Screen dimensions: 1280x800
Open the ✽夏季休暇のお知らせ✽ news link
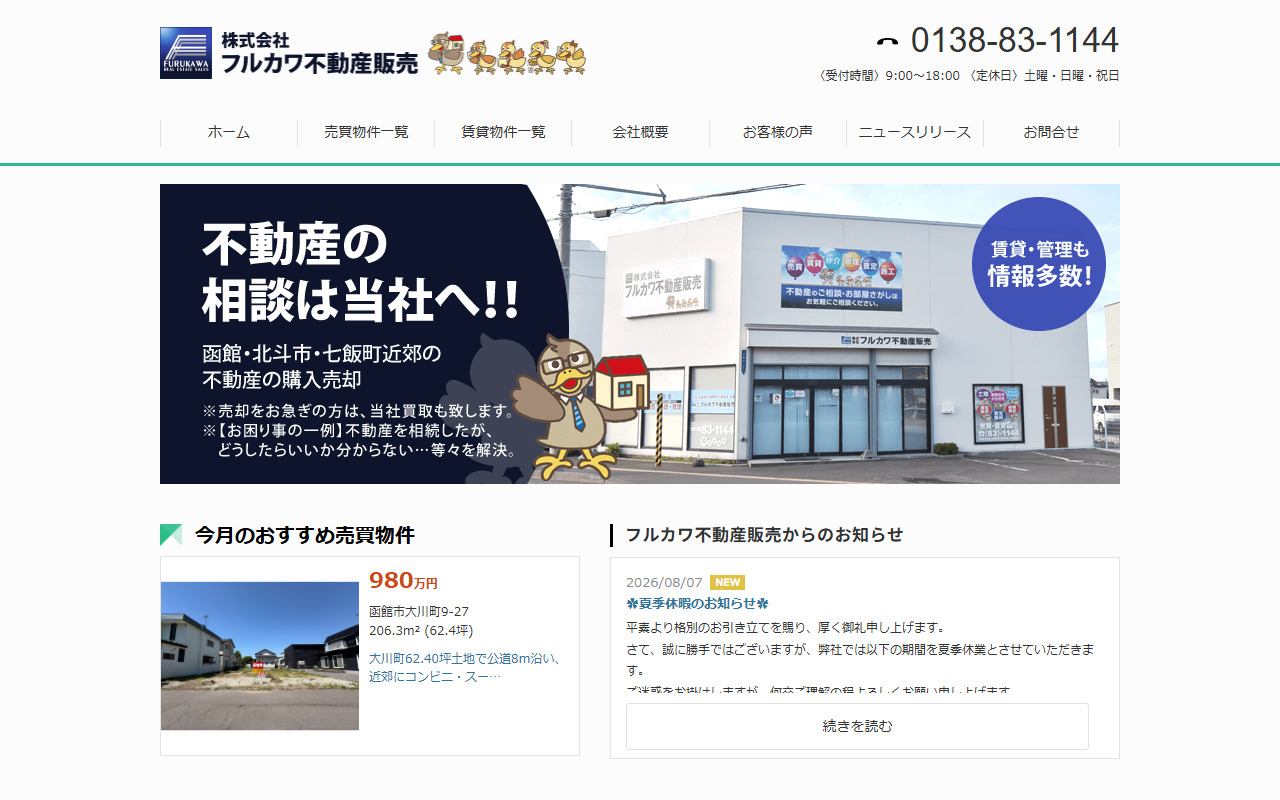(697, 603)
